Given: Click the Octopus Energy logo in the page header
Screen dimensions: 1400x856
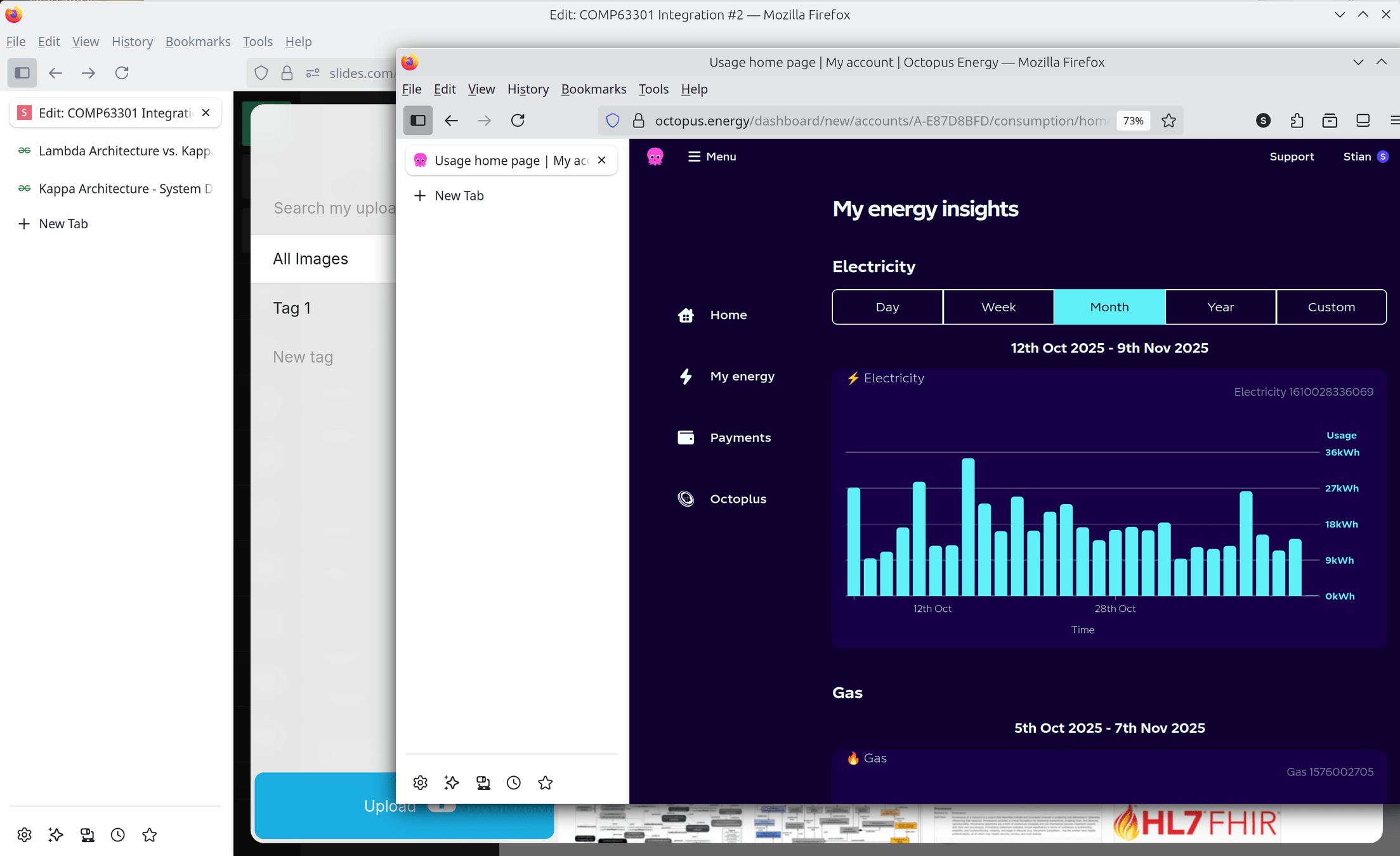Looking at the screenshot, I should coord(655,157).
